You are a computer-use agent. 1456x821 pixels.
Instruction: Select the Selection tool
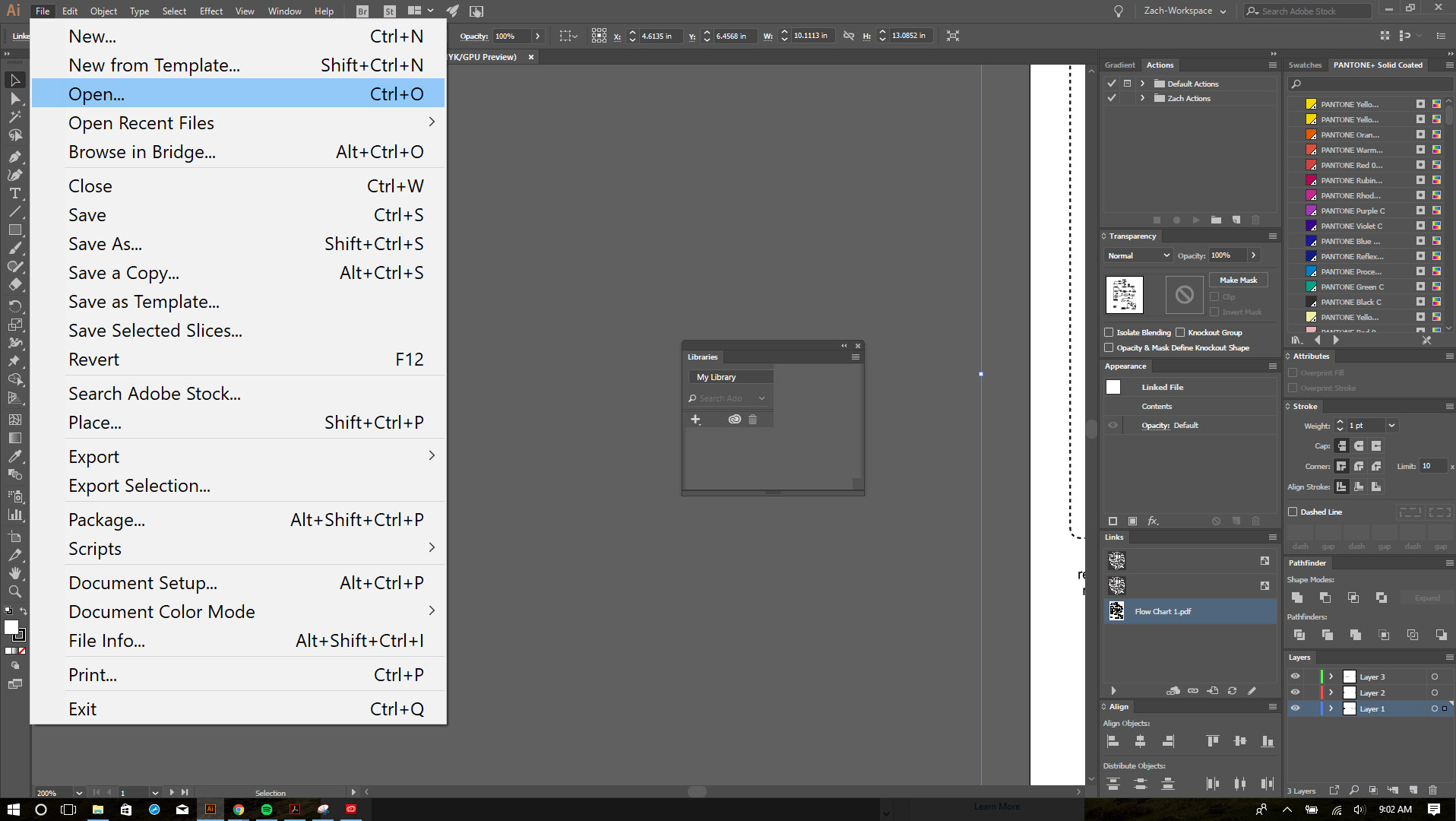(14, 80)
